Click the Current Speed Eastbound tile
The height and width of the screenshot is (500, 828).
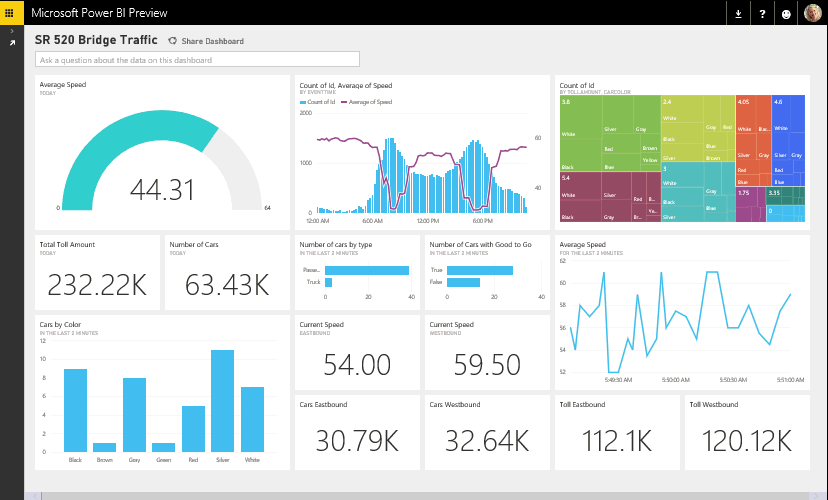pyautogui.click(x=357, y=352)
